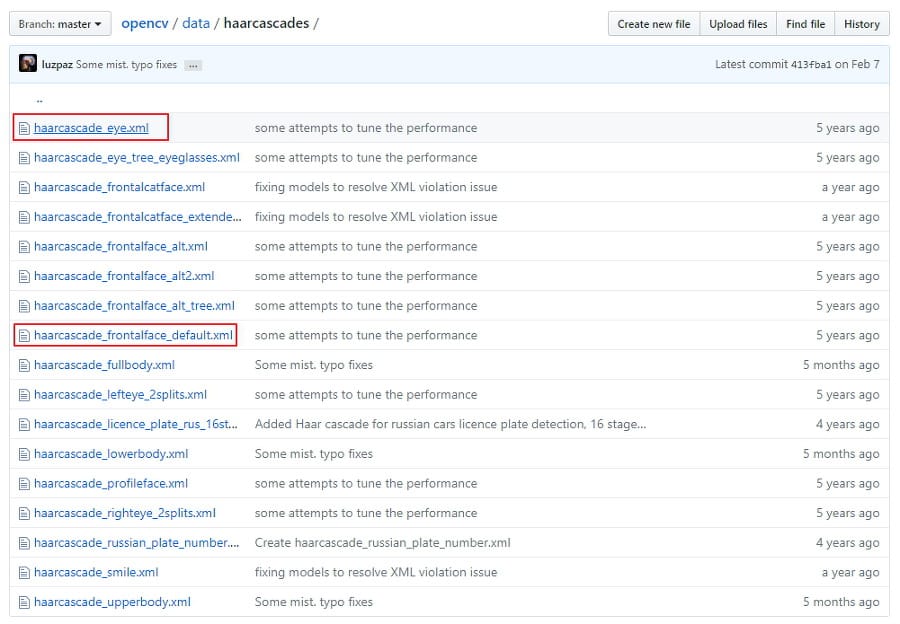Image resolution: width=900 pixels, height=624 pixels.
Task: Click file icon beside haarcascade_frontalcatface_extended entry
Action: pos(24,217)
